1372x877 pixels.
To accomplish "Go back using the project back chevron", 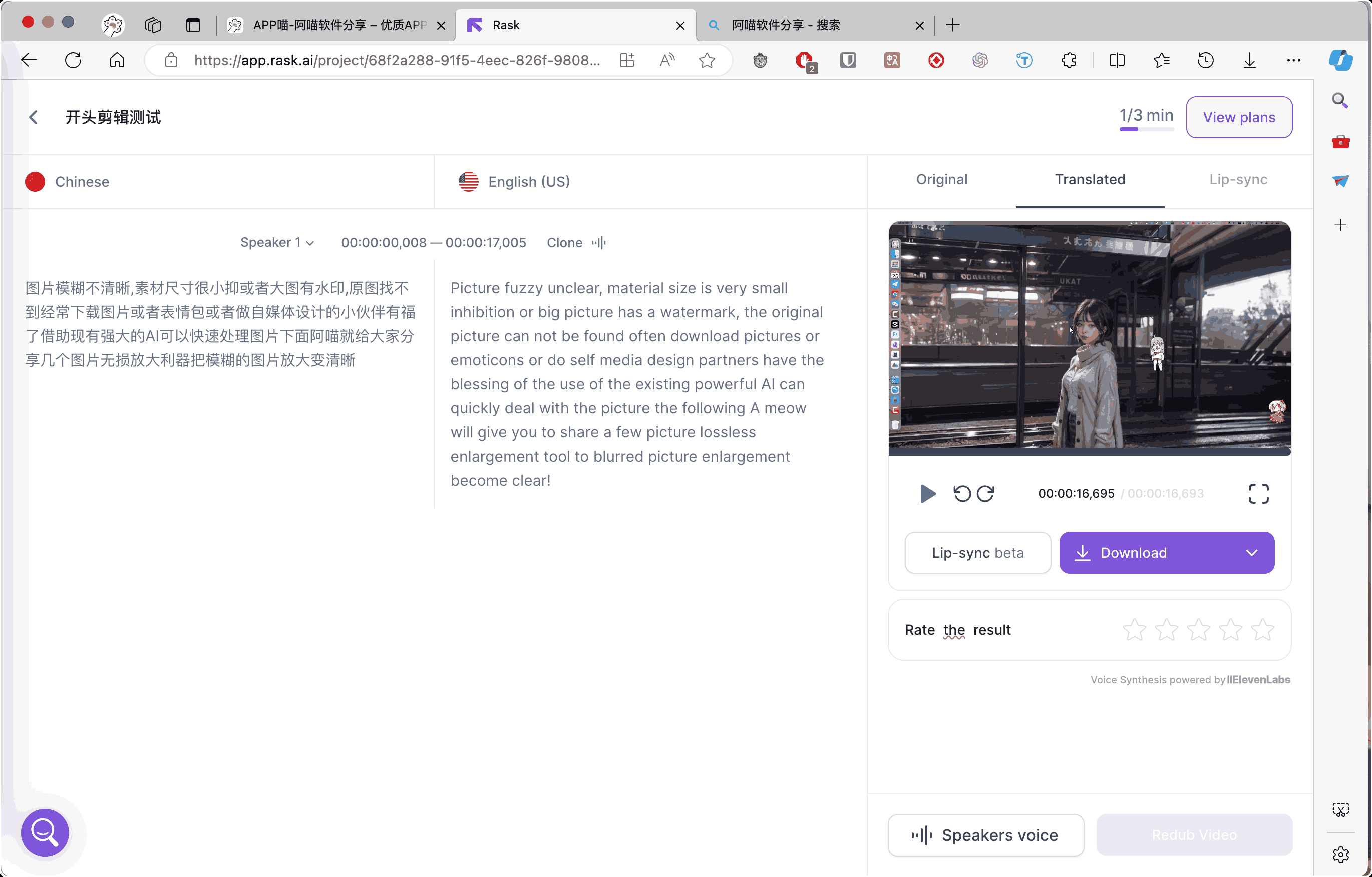I will click(34, 117).
